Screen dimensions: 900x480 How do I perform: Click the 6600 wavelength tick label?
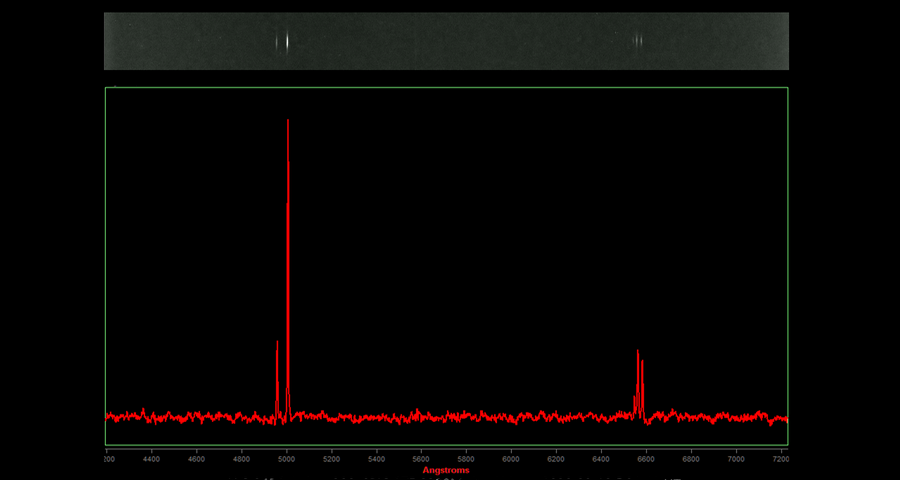[646, 459]
